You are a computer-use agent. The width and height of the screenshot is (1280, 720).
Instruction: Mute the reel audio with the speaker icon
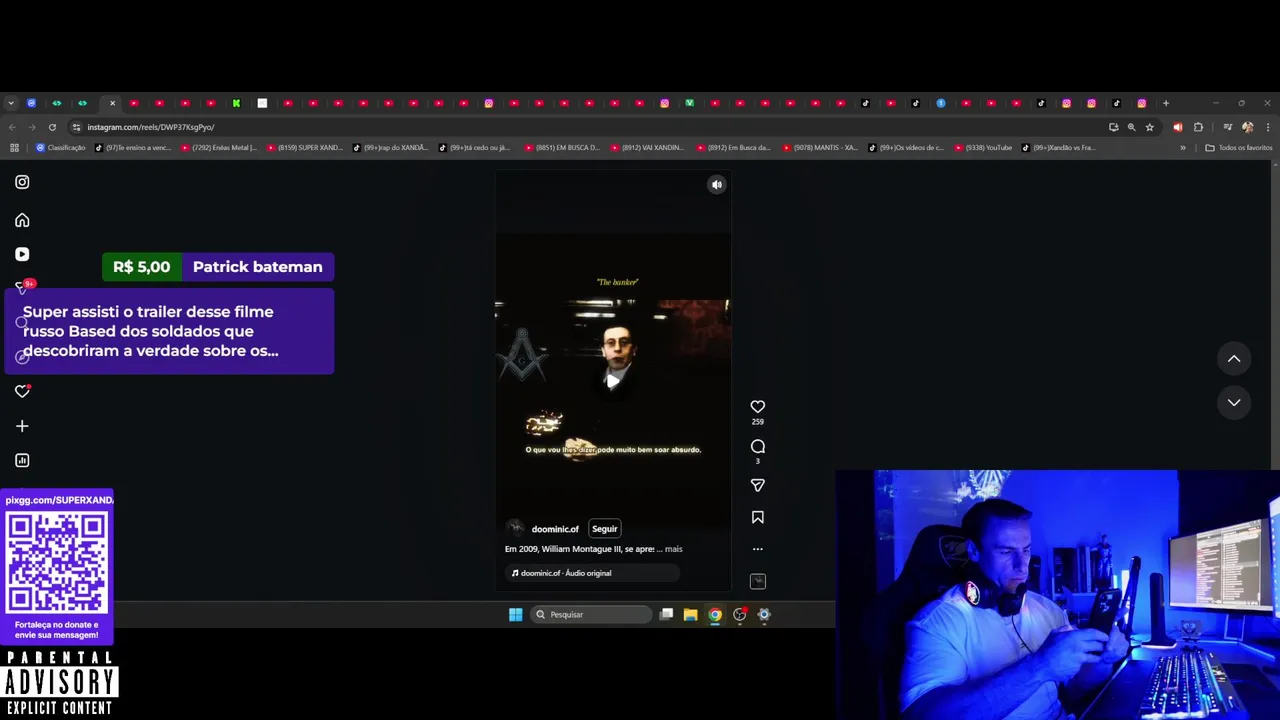716,185
